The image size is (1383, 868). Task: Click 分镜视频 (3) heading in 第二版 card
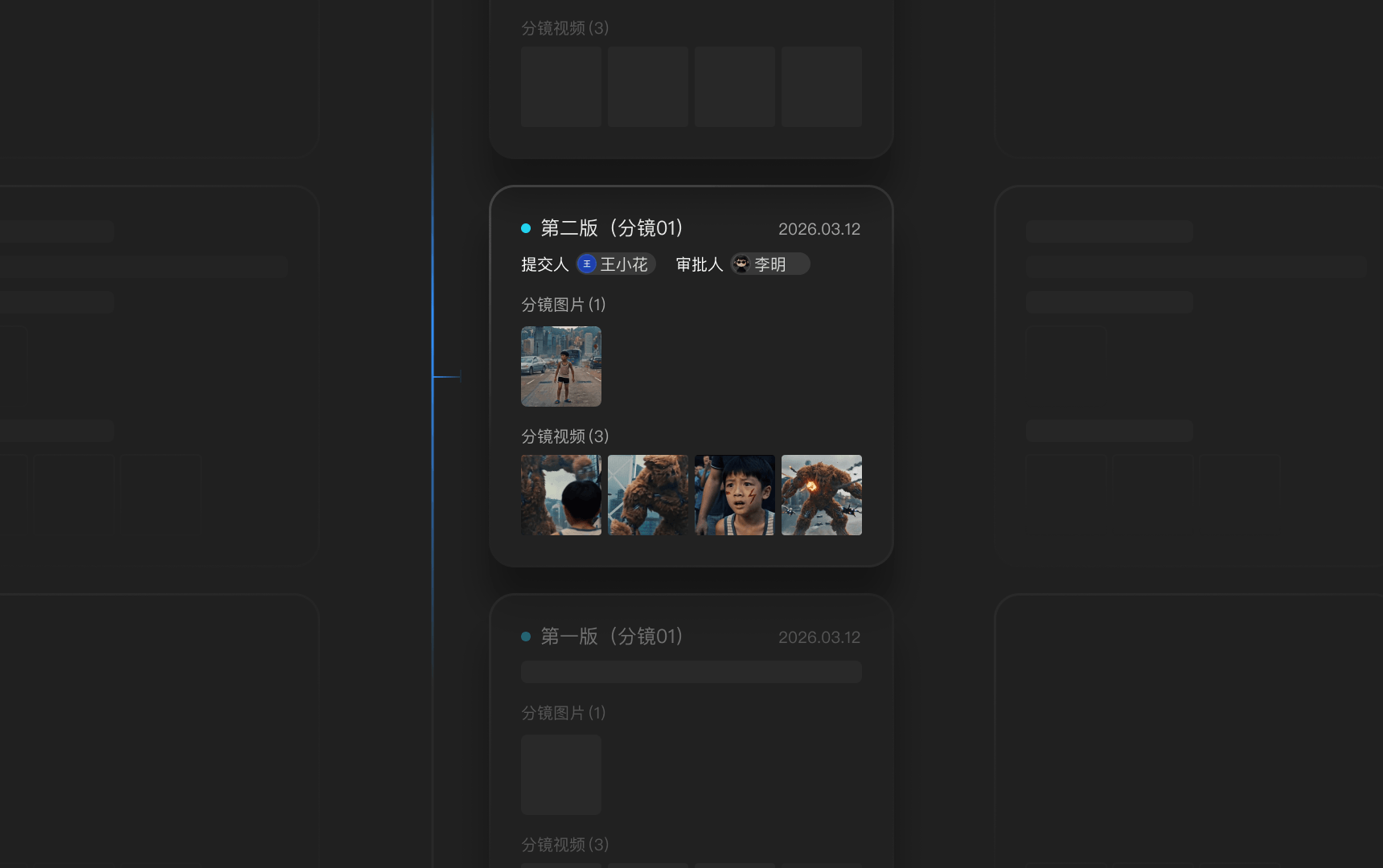564,436
